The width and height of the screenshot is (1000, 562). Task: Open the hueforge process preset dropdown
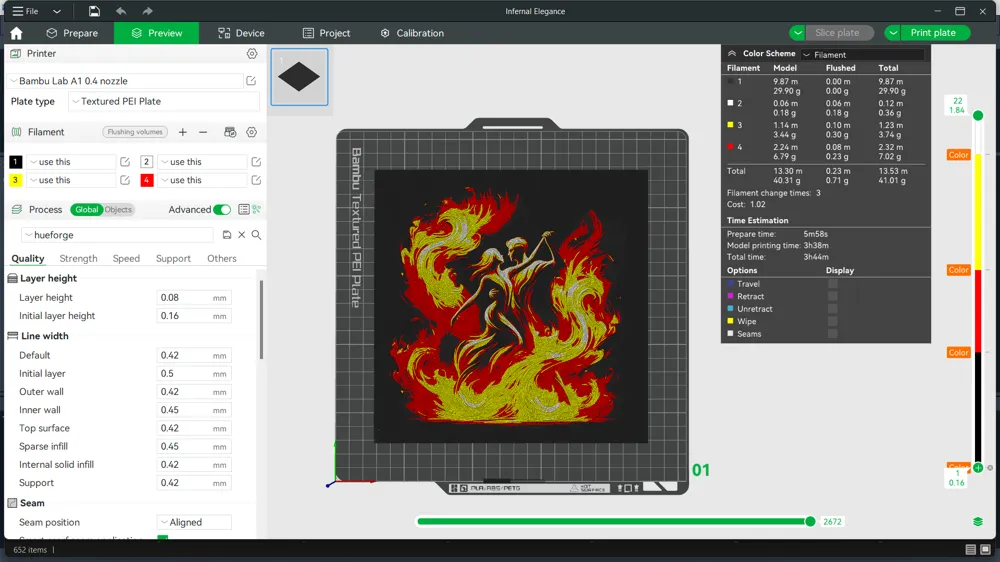click(x=118, y=235)
